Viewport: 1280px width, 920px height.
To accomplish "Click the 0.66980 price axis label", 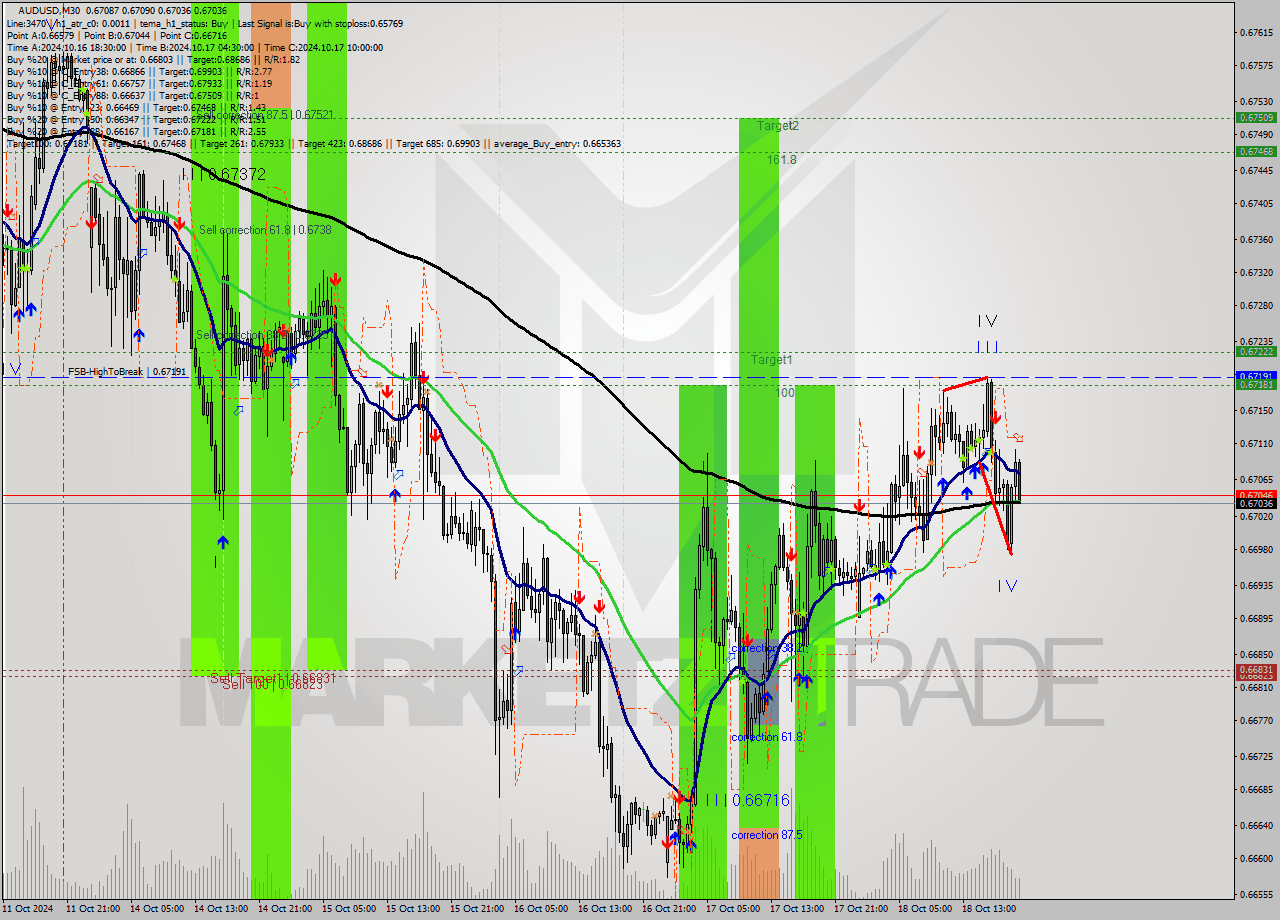I will pyautogui.click(x=1256, y=549).
